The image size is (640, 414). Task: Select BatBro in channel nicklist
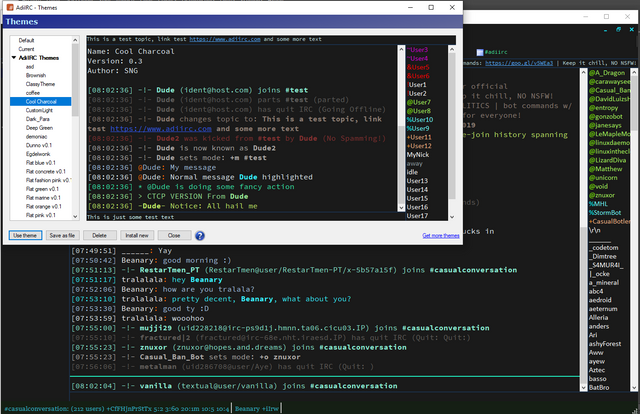[599, 387]
